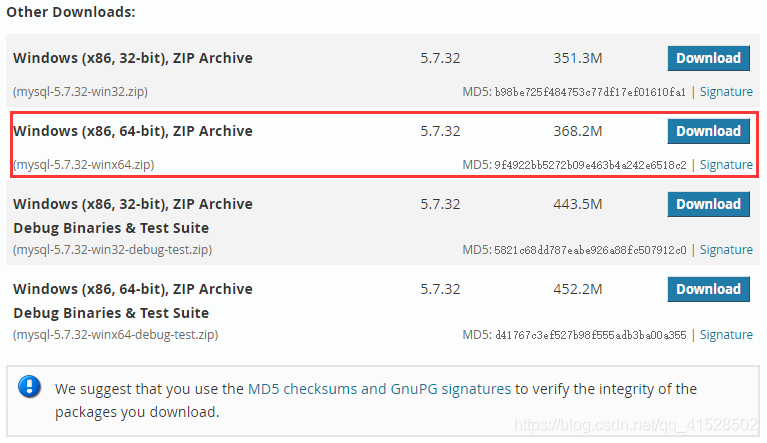Open Signature link for win32-debug-test.zip
This screenshot has height=443, width=767.
click(x=726, y=249)
